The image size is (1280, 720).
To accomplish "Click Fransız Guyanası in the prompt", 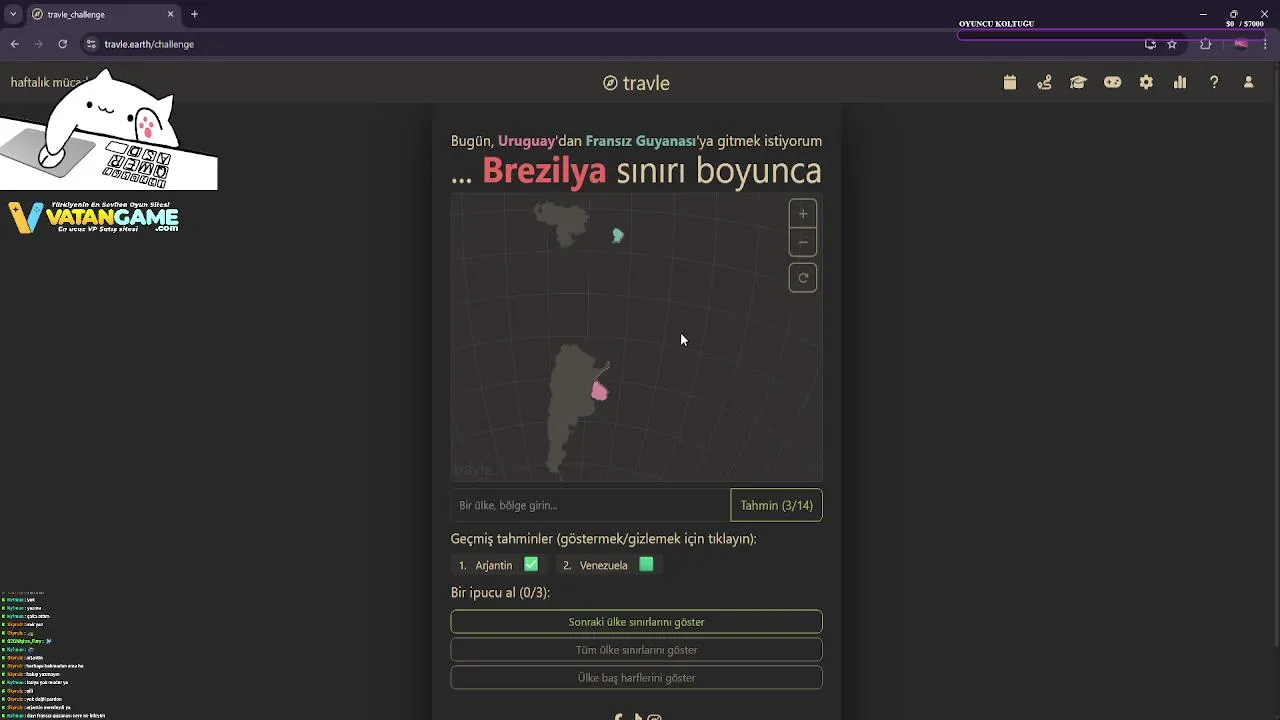I will click(x=640, y=141).
